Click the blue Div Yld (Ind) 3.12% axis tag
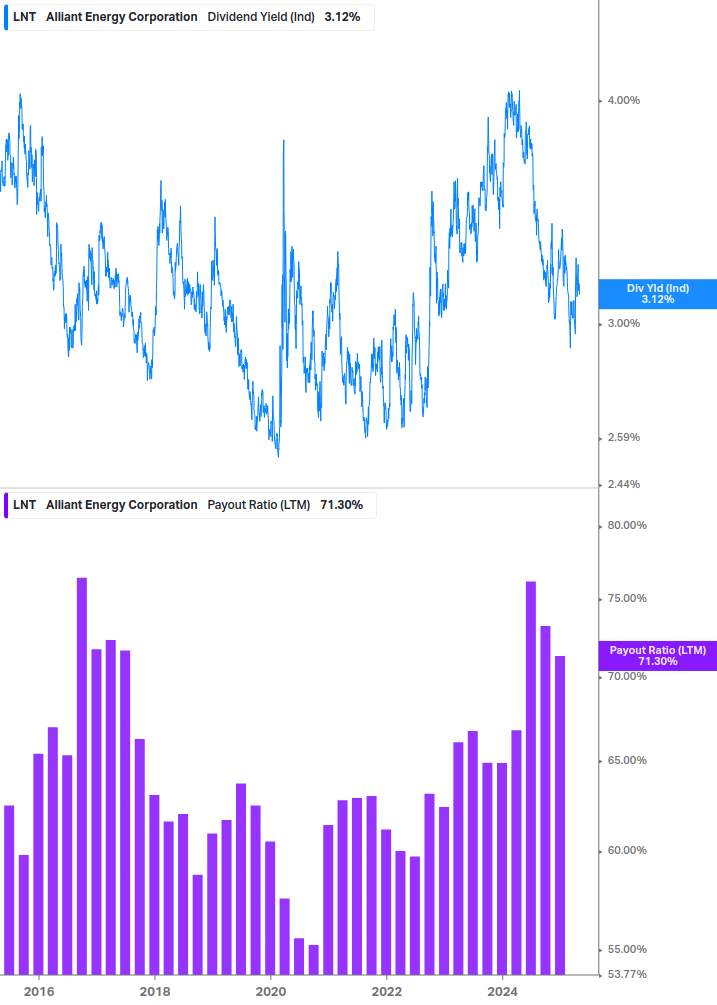Image resolution: width=717 pixels, height=1005 pixels. [657, 294]
